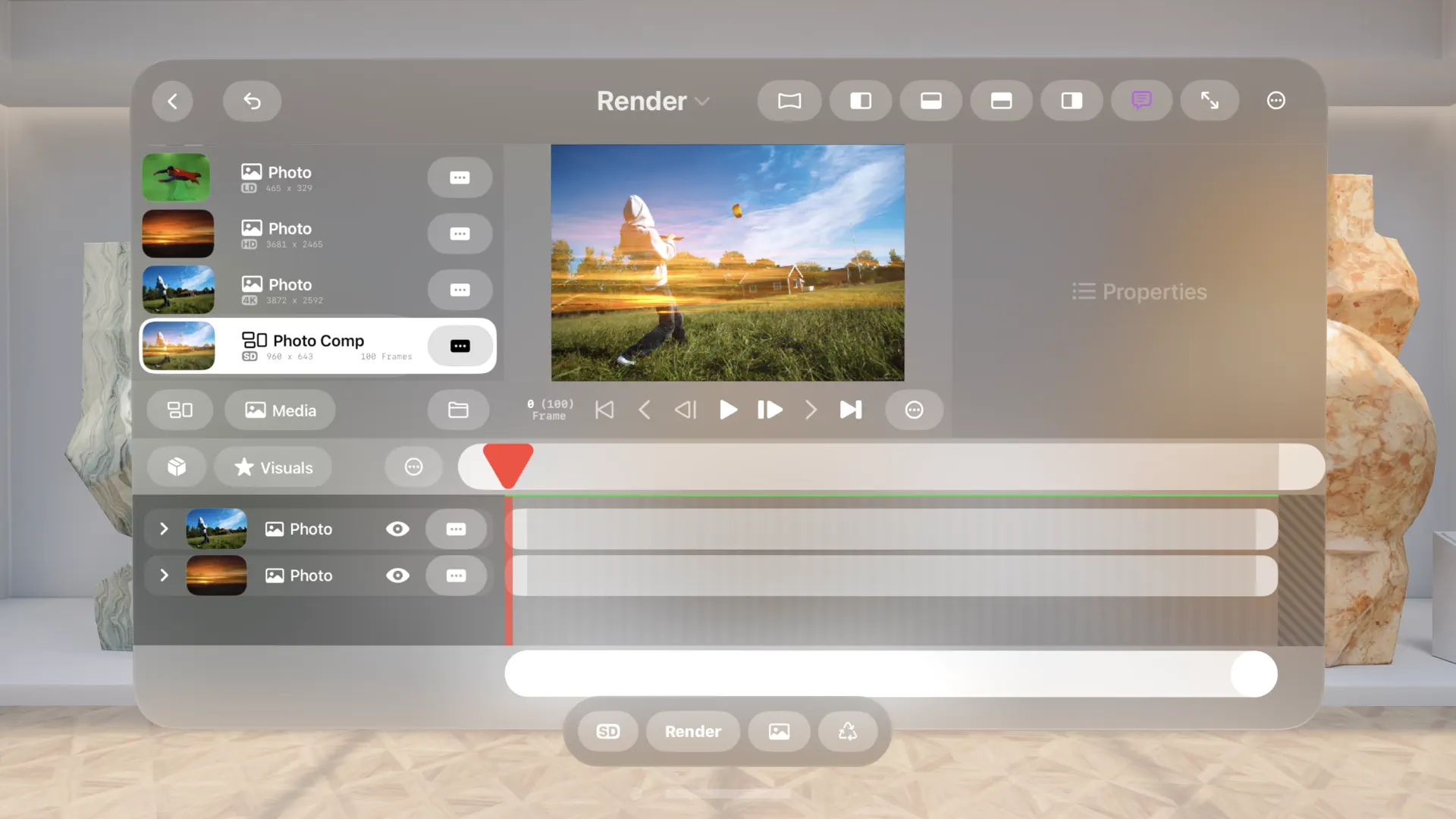Click the 3D cube icon above the timeline
Viewport: 1456px width, 819px height.
(x=177, y=466)
